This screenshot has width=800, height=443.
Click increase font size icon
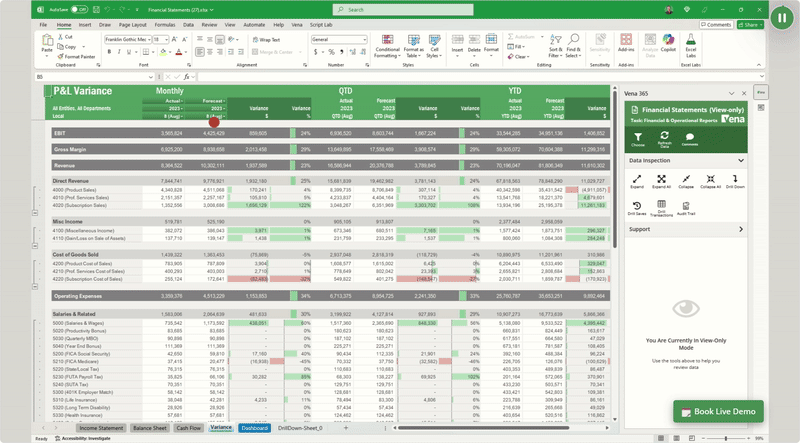(175, 39)
